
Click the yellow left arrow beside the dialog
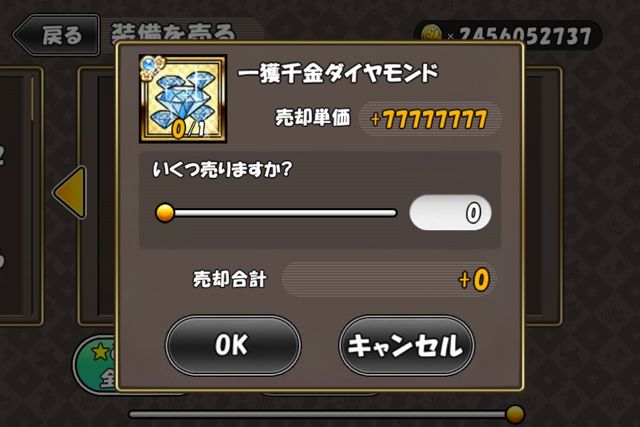[71, 192]
